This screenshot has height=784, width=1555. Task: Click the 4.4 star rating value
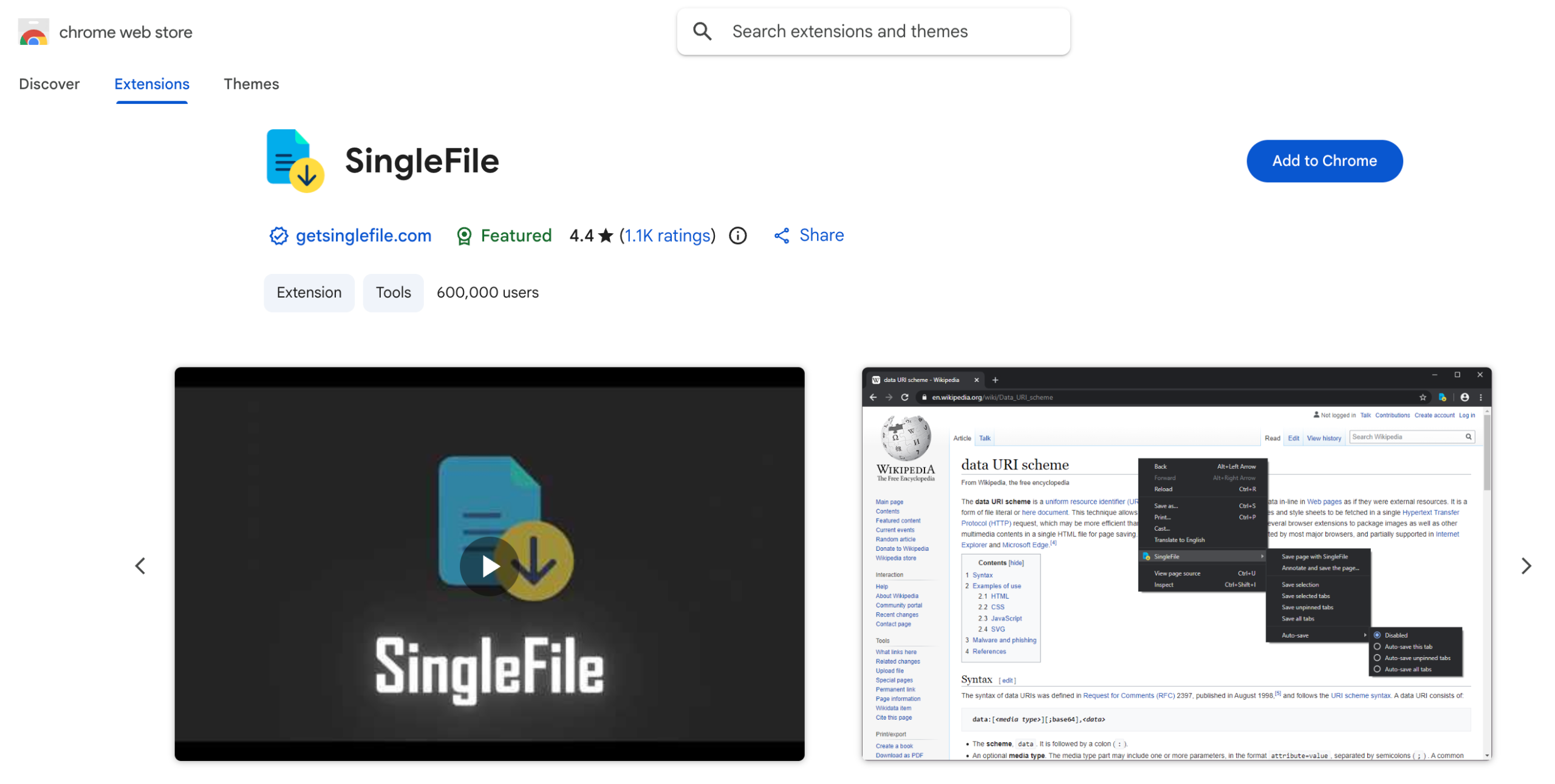click(x=590, y=236)
